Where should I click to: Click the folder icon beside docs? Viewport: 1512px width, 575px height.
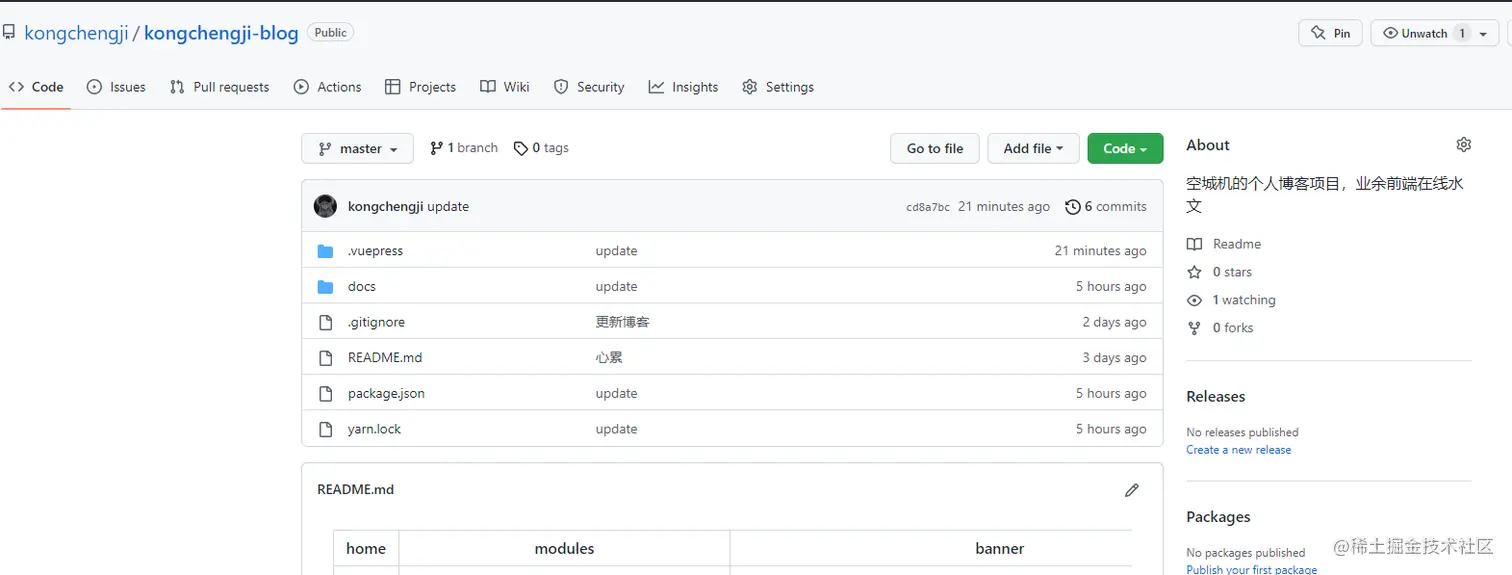(325, 287)
